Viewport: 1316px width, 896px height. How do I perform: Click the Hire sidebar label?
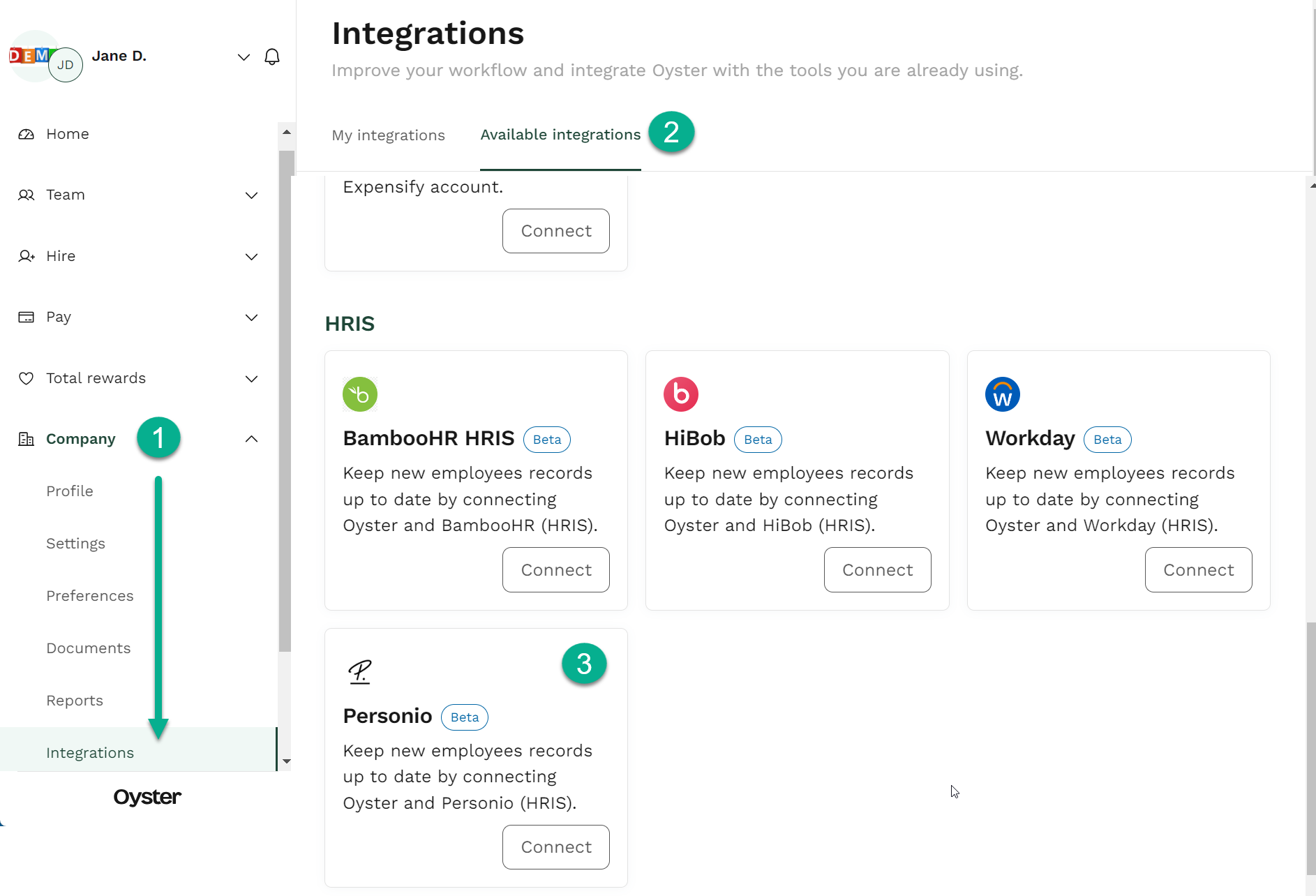[x=61, y=256]
